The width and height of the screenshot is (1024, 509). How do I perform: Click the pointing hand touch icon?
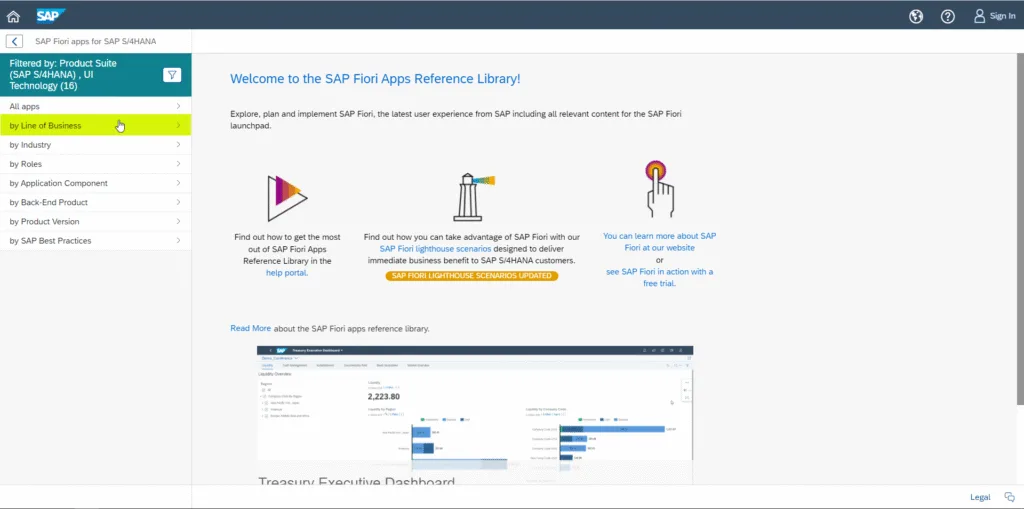(659, 189)
